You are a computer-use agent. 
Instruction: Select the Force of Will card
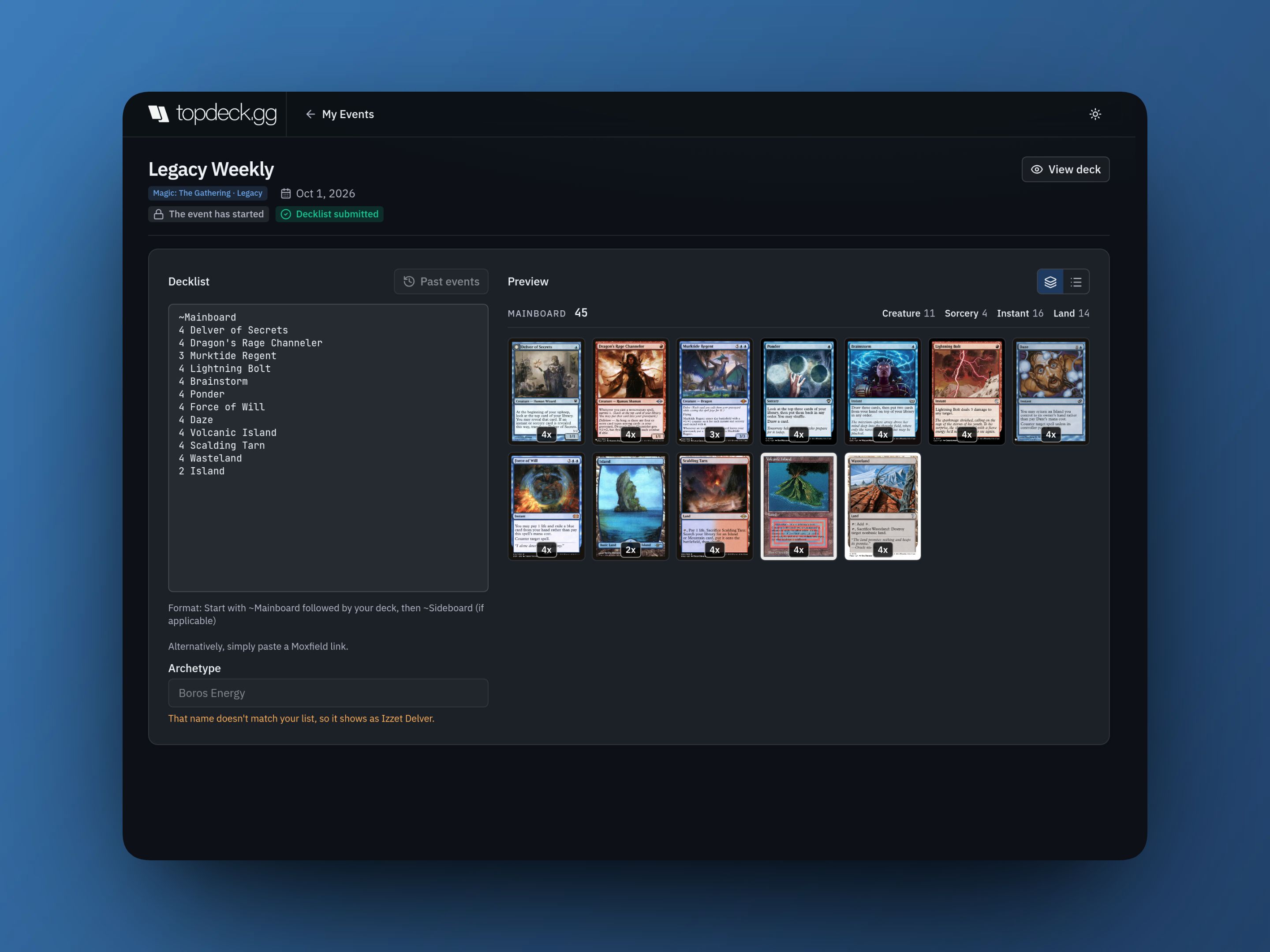546,507
